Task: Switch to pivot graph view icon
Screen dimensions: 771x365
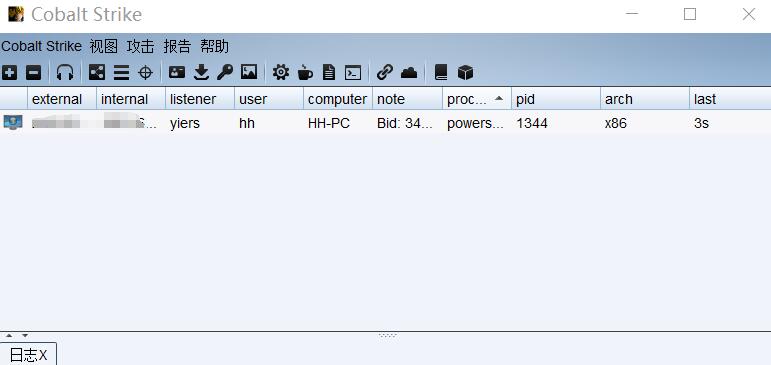Action: (x=97, y=73)
